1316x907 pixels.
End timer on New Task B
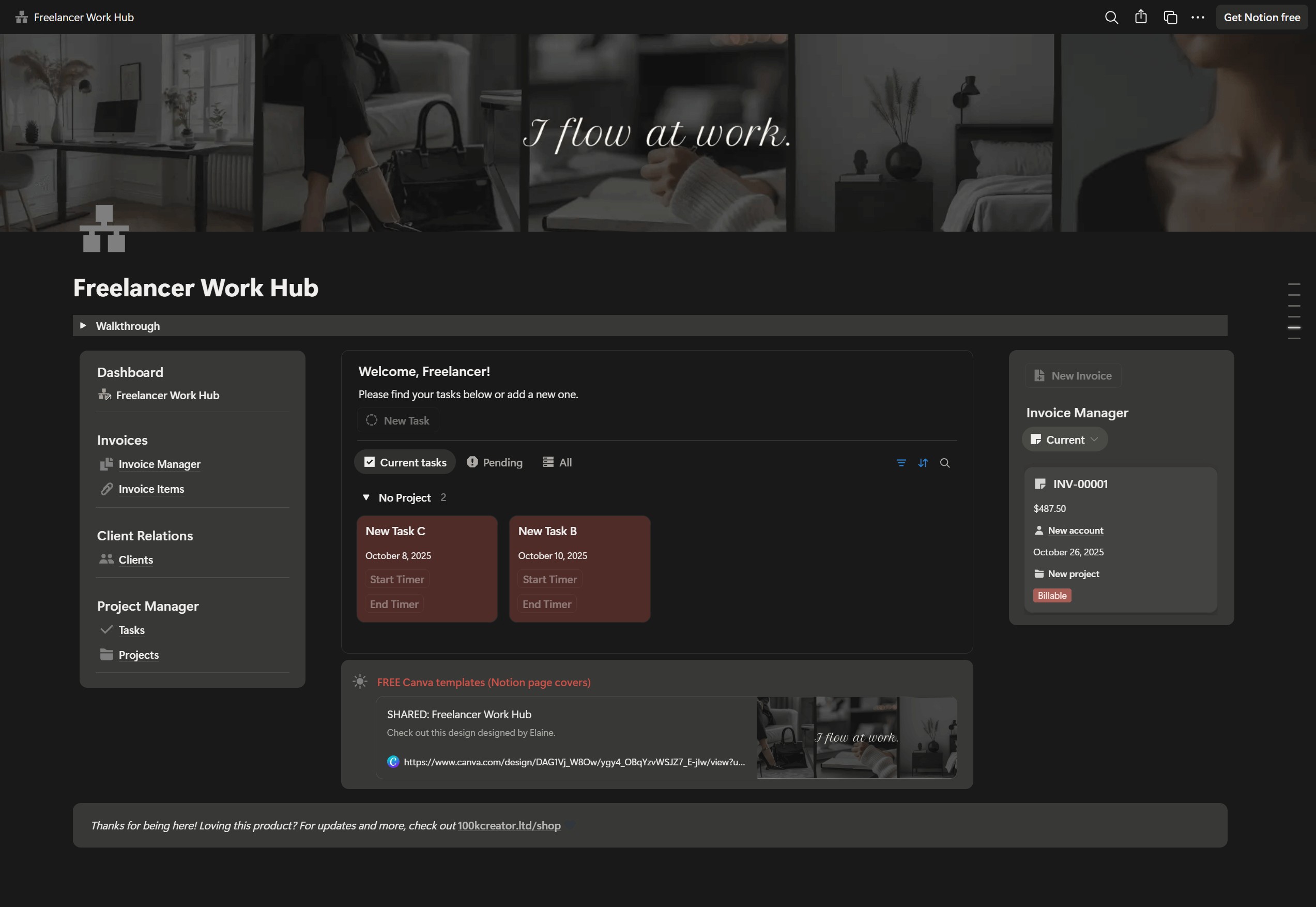point(546,604)
